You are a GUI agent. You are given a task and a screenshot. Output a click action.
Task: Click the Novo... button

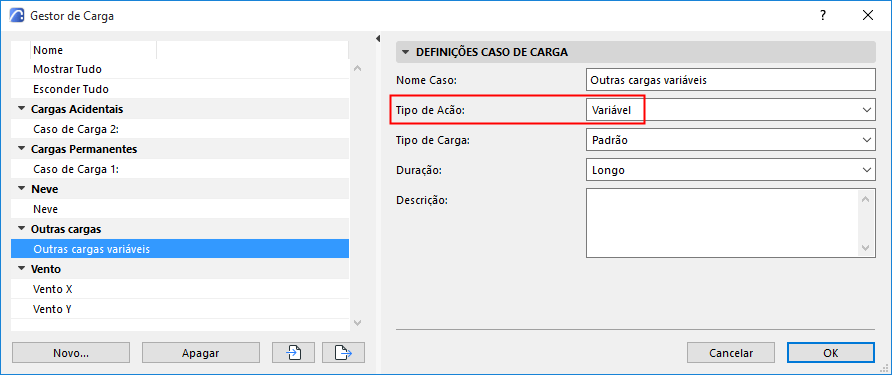(x=71, y=353)
